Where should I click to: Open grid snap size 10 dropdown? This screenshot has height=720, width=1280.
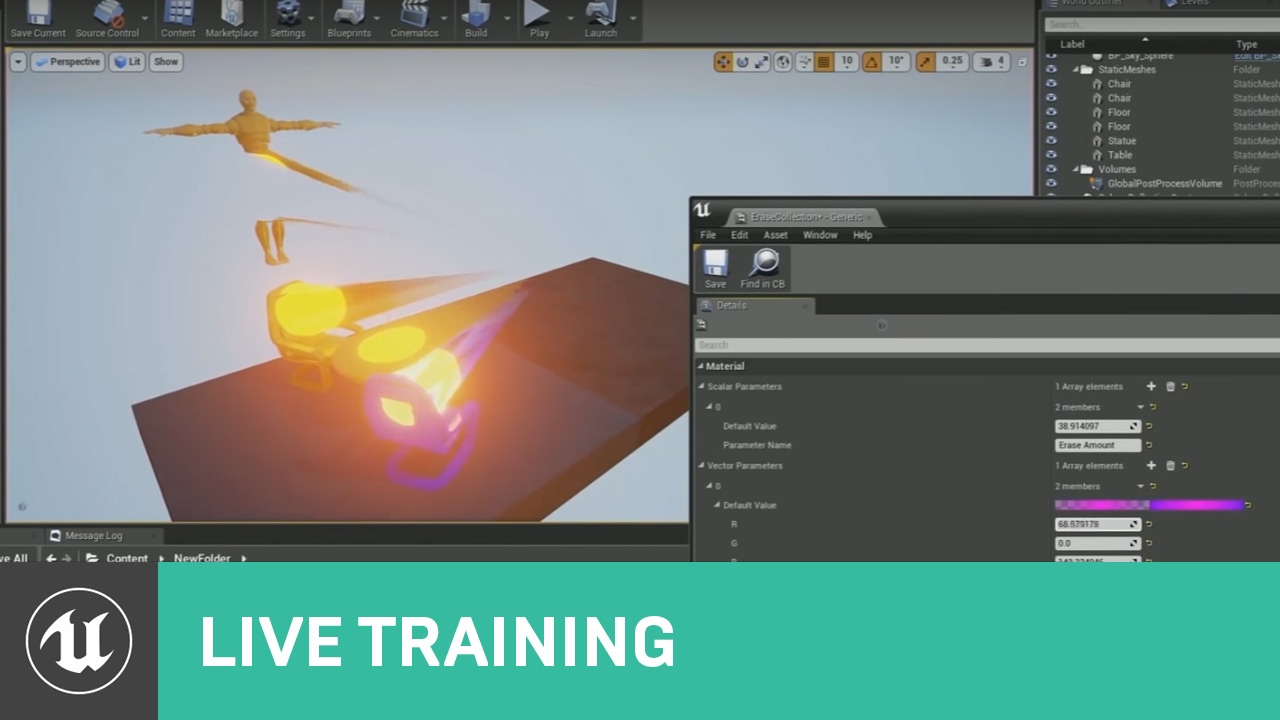(x=847, y=62)
